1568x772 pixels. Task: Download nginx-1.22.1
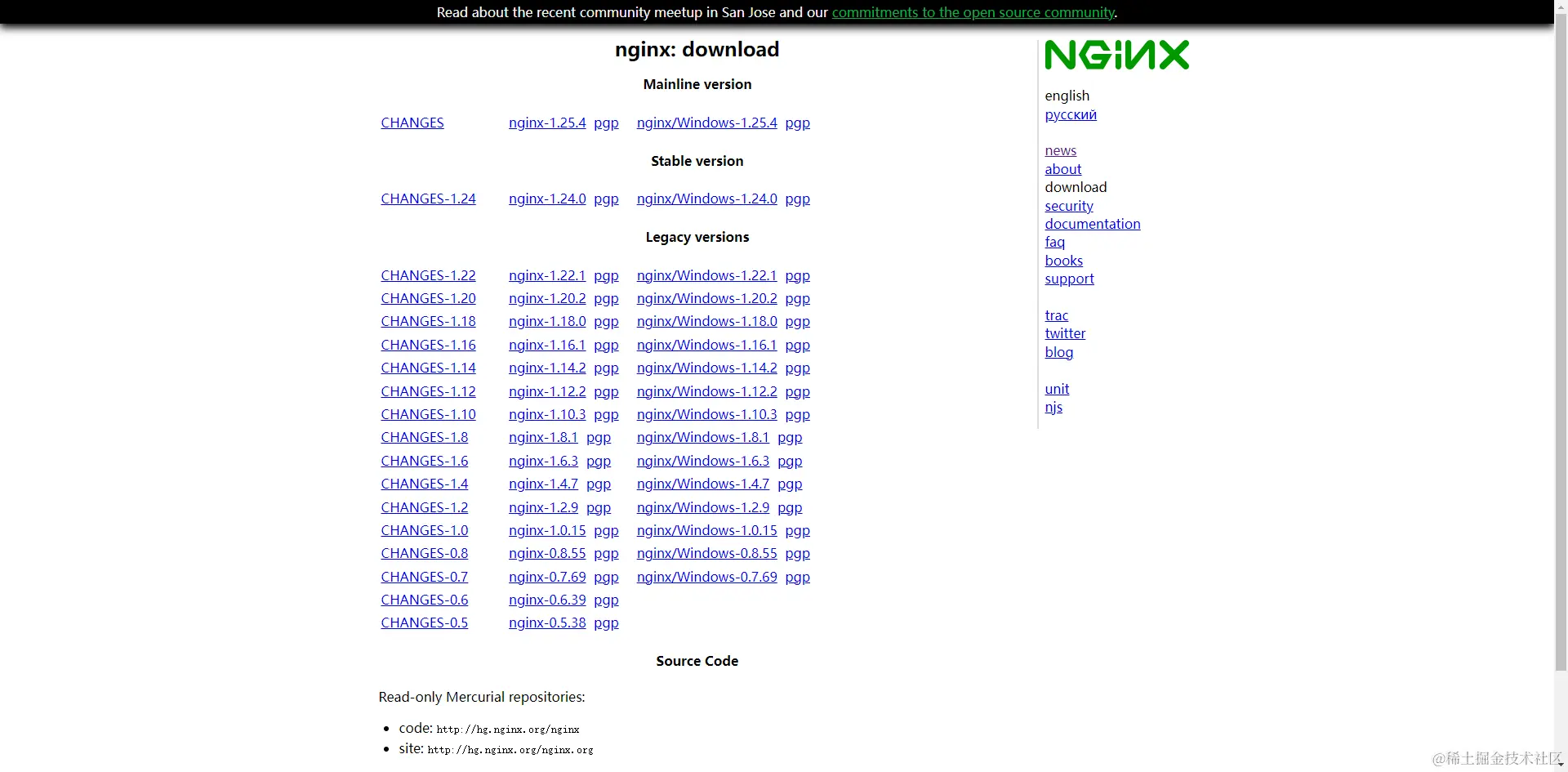(547, 275)
